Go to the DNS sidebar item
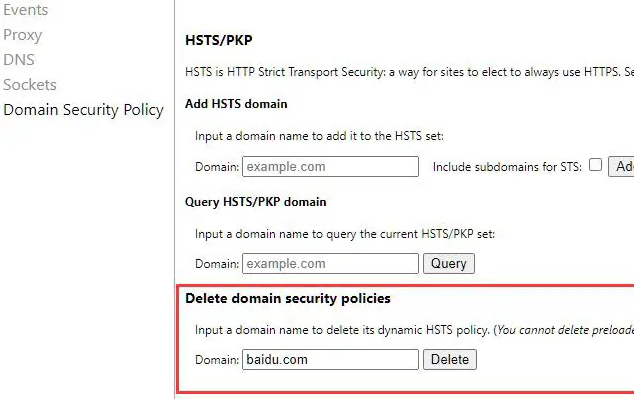This screenshot has width=634, height=399. coord(19,60)
